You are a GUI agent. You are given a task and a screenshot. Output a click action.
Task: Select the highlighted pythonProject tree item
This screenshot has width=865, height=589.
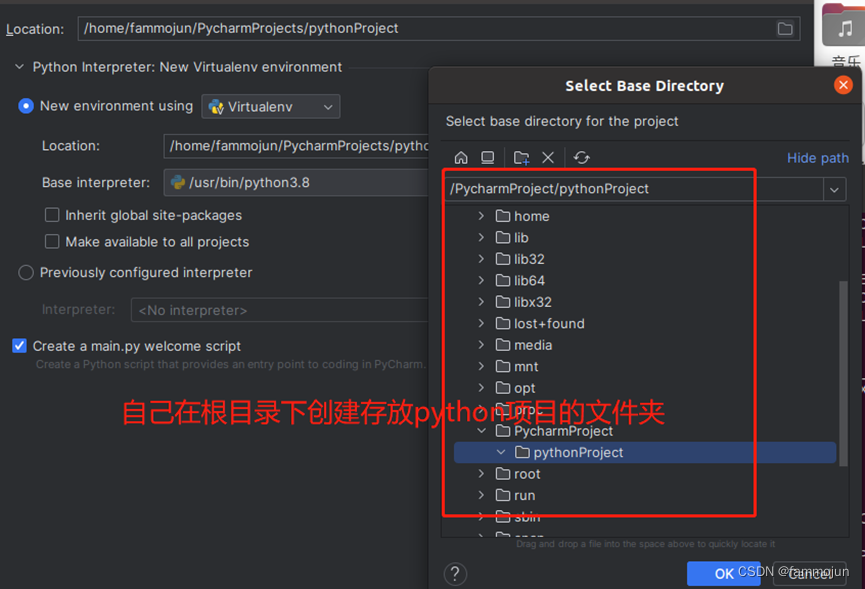(578, 452)
